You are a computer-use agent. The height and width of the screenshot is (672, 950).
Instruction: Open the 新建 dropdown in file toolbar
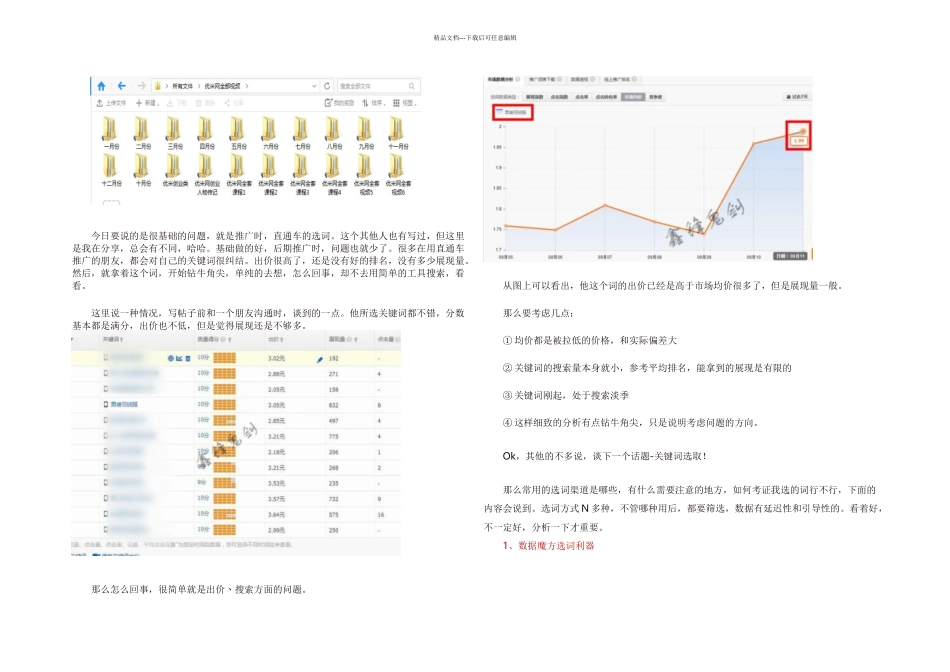pyautogui.click(x=148, y=103)
